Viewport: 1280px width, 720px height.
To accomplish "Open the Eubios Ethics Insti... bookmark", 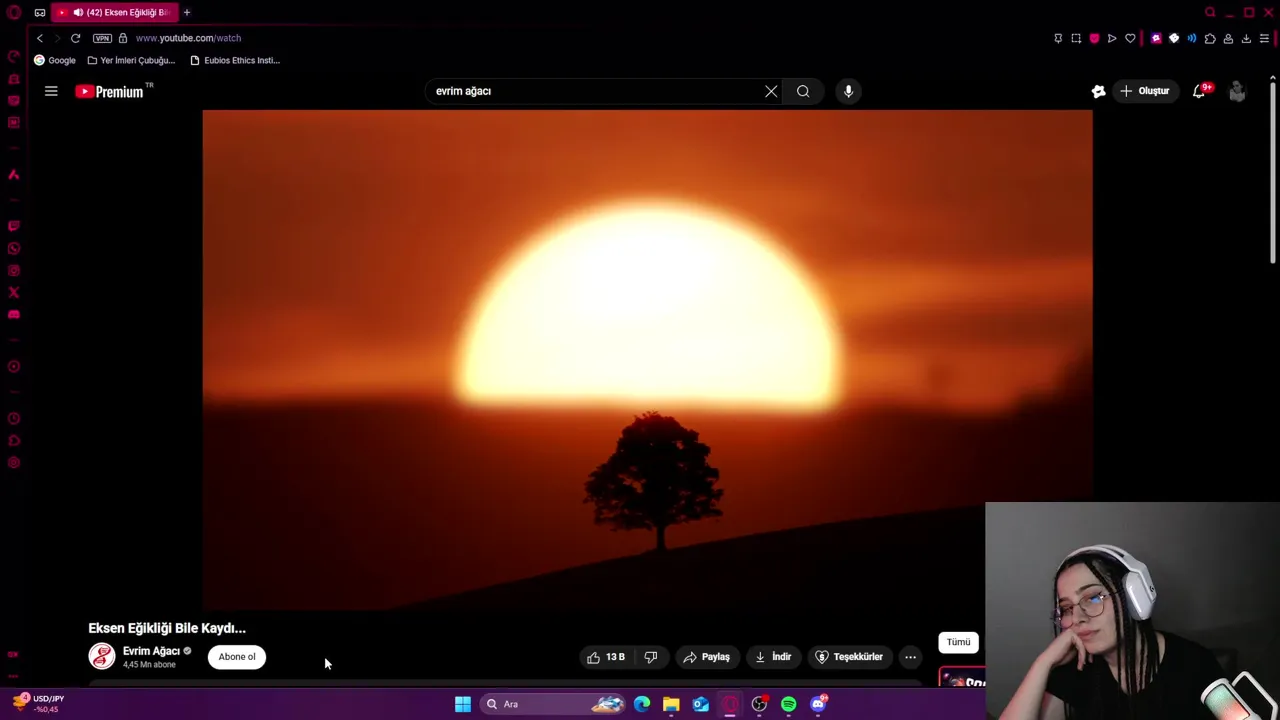I will pyautogui.click(x=235, y=60).
